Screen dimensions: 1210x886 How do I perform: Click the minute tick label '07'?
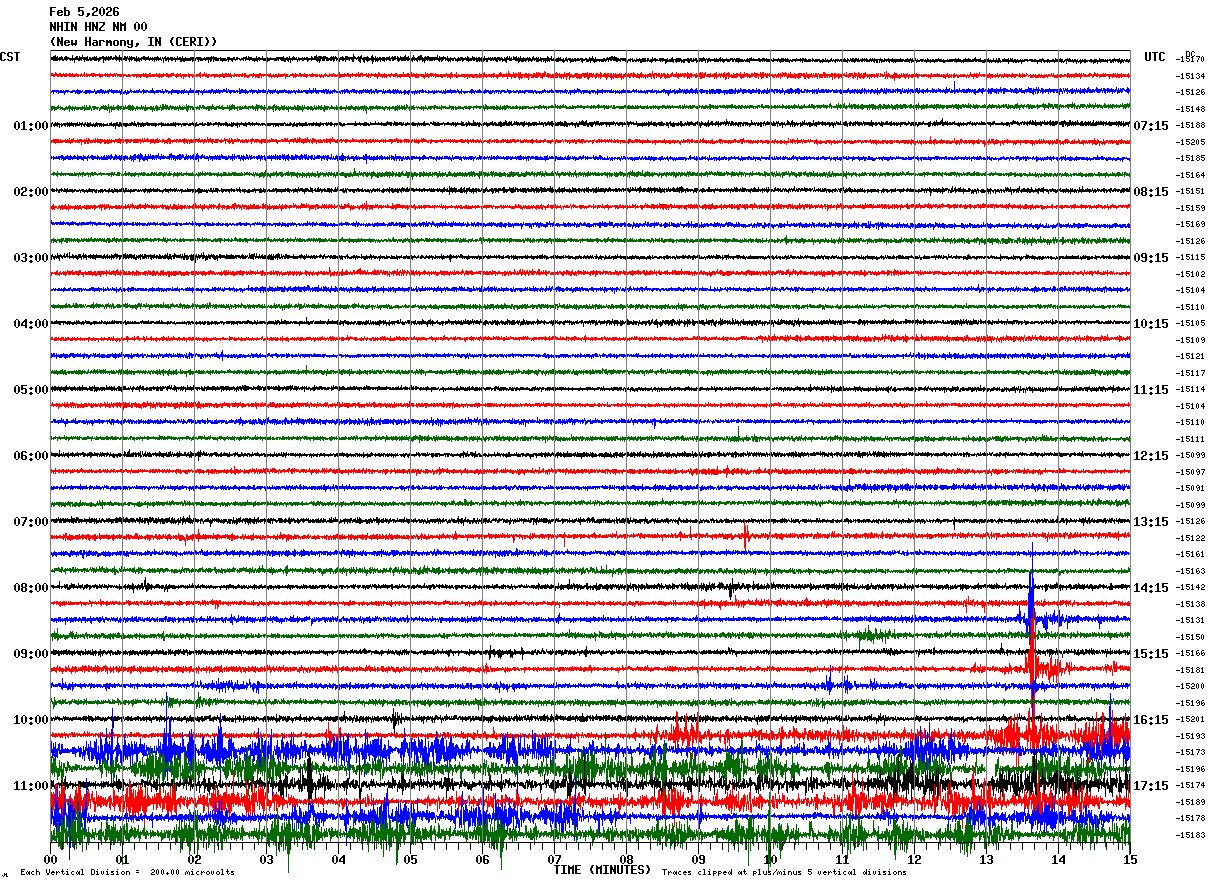coord(555,860)
